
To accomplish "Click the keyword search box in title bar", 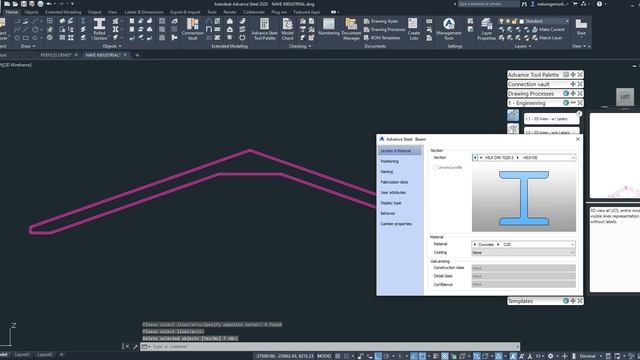I will click(x=489, y=4).
